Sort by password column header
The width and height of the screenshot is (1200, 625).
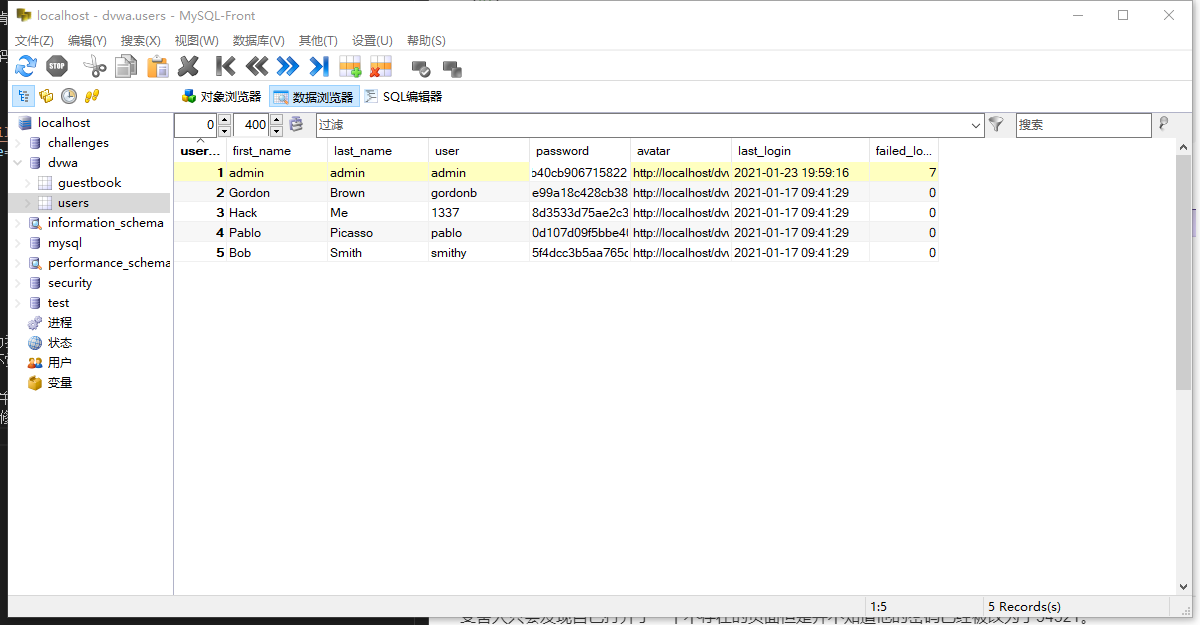click(580, 151)
